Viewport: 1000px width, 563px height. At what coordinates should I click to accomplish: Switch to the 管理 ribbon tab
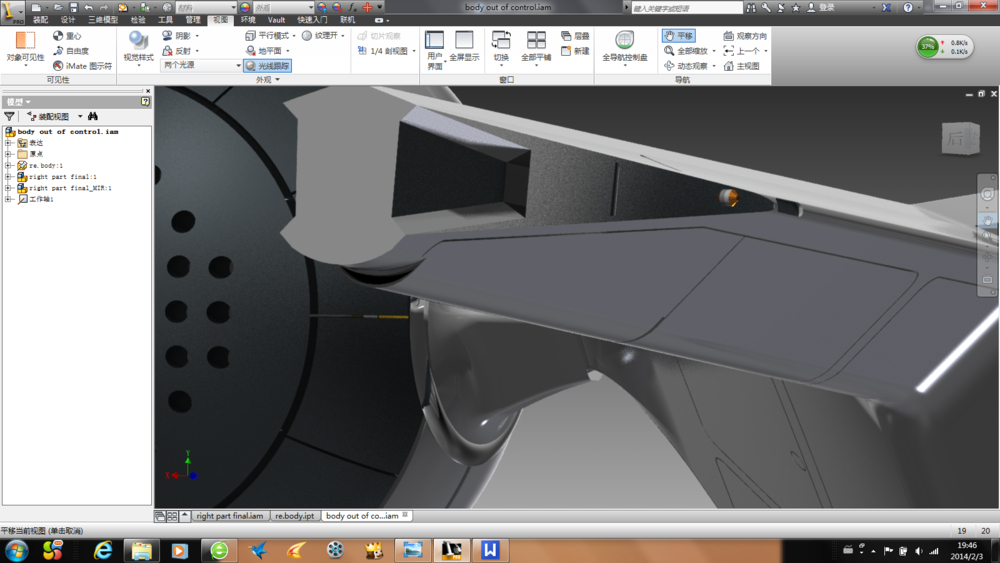(193, 20)
